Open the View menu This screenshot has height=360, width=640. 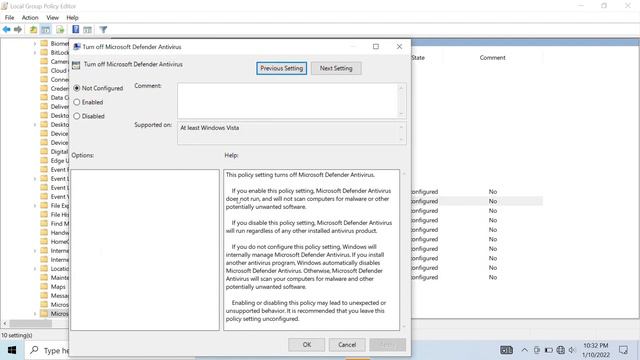pos(52,18)
